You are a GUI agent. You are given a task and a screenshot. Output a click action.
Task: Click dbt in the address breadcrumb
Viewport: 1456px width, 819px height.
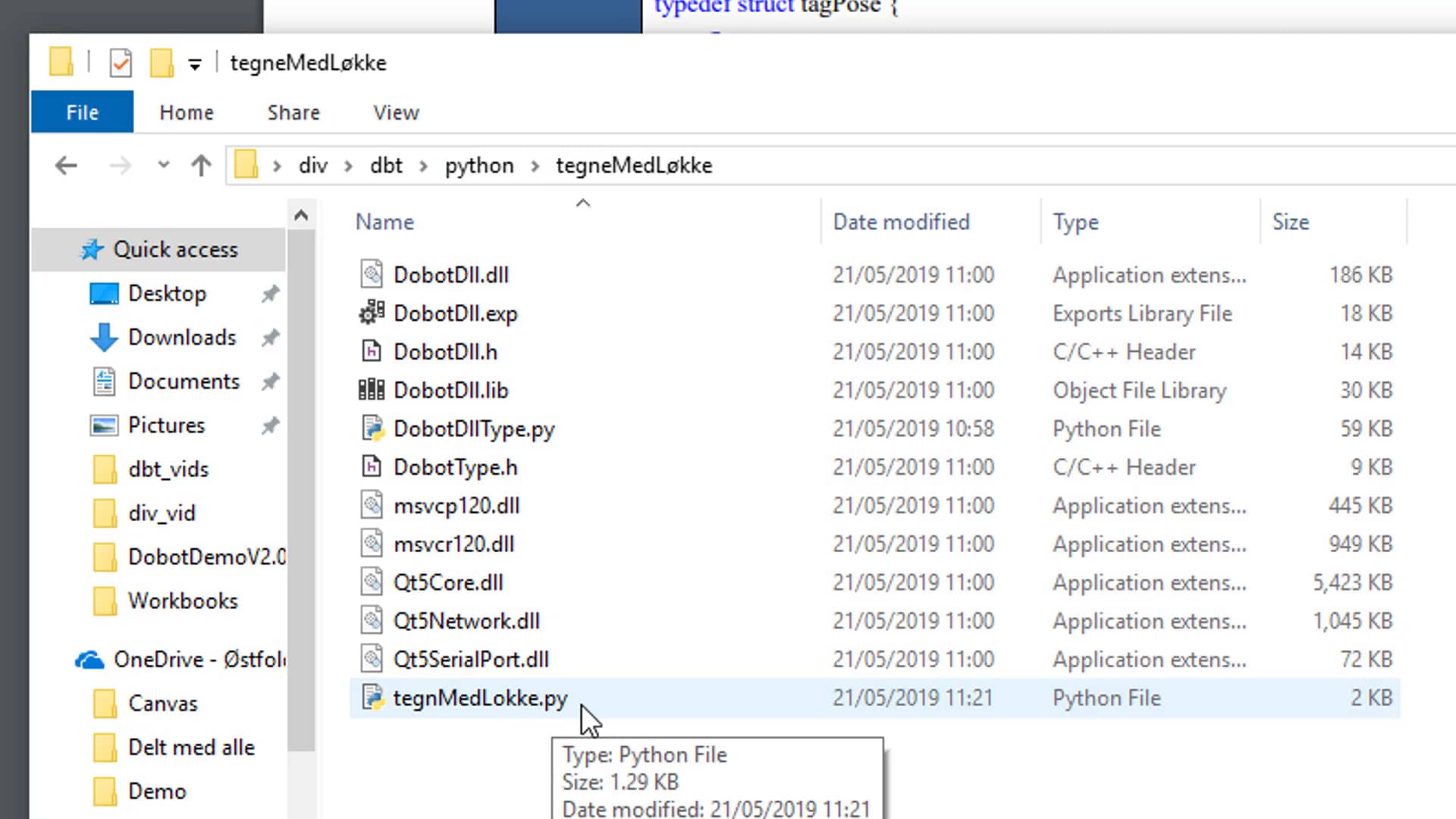click(386, 165)
